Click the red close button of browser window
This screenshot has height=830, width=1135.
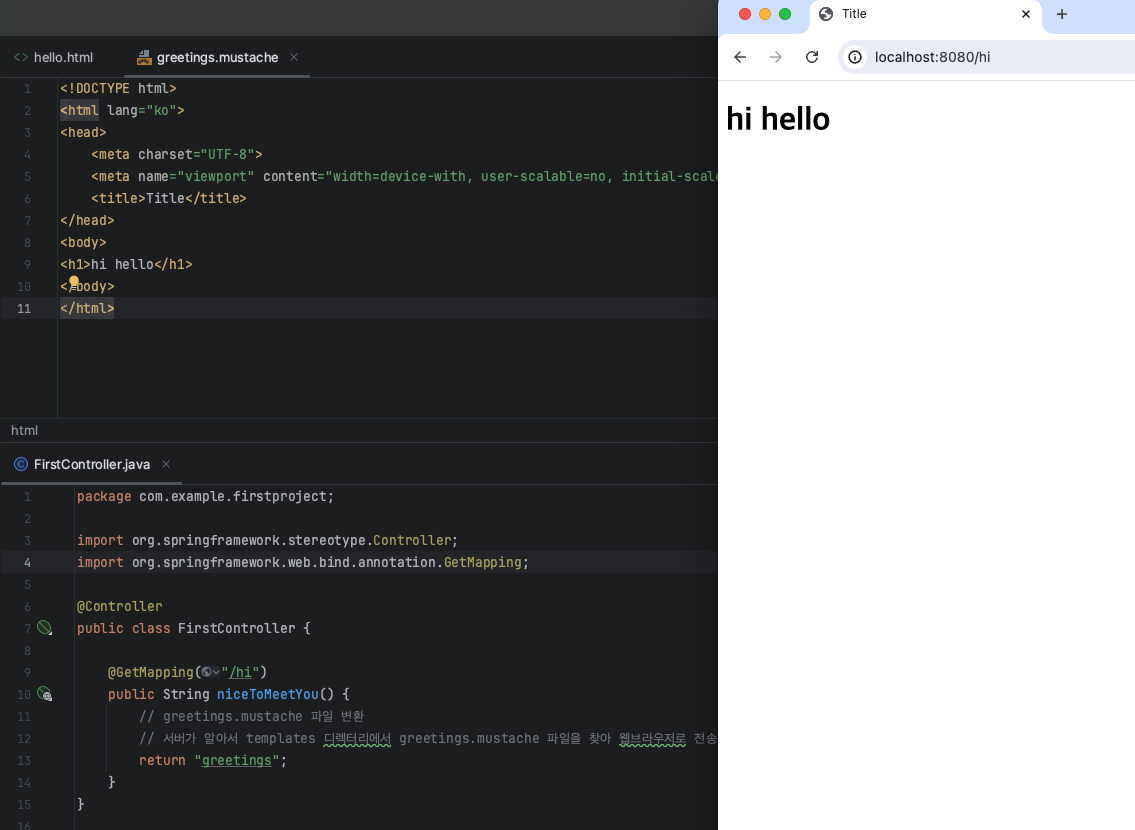[745, 14]
